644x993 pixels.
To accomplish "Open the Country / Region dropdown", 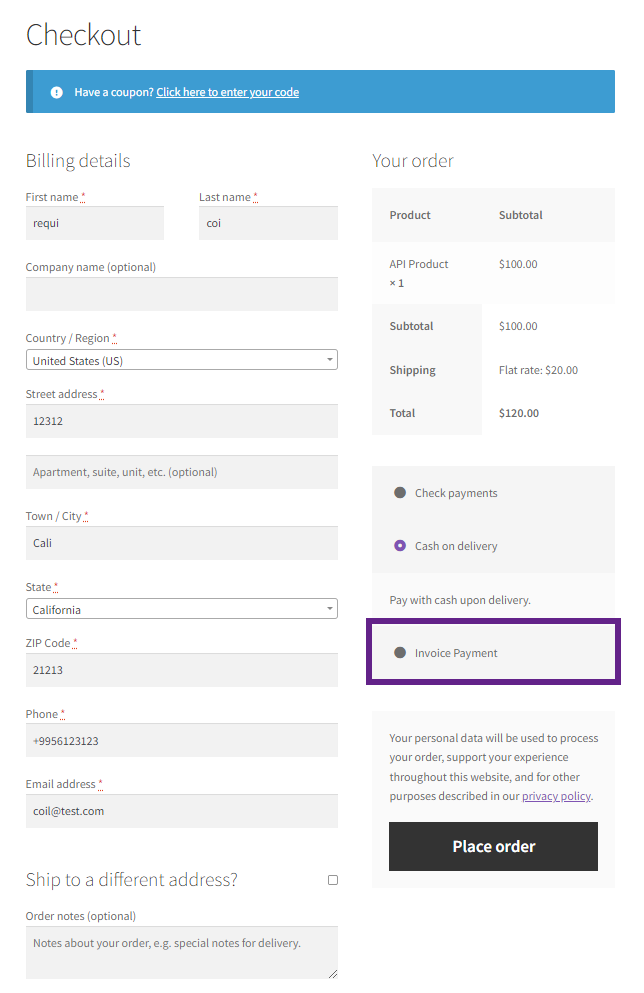I will [x=181, y=360].
